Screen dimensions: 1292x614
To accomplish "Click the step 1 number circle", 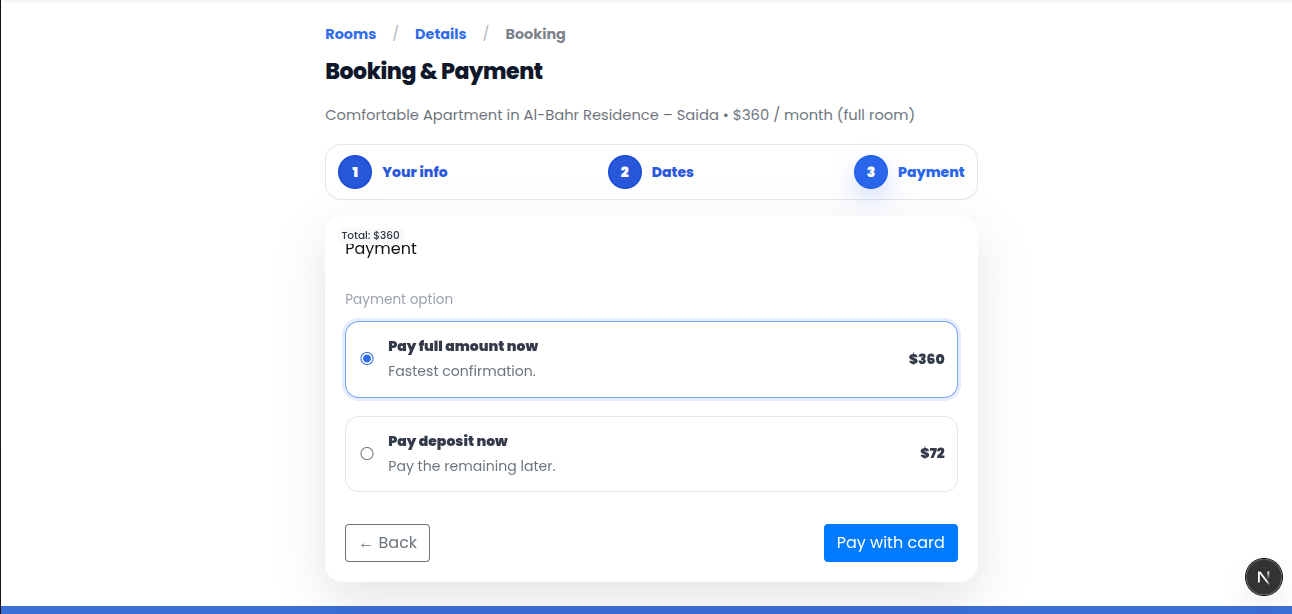I will 355,172.
